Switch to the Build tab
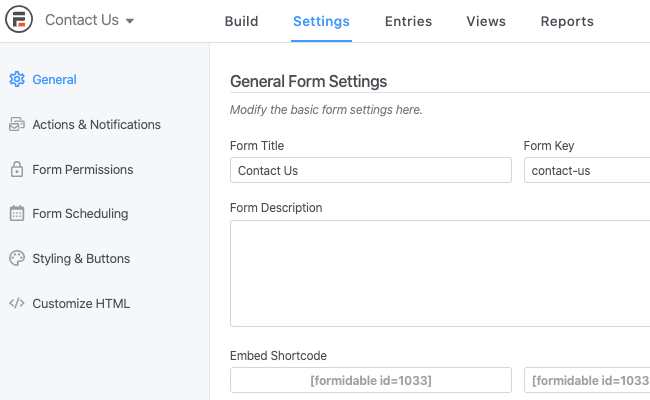Screen dimensions: 650x400 (x=241, y=21)
